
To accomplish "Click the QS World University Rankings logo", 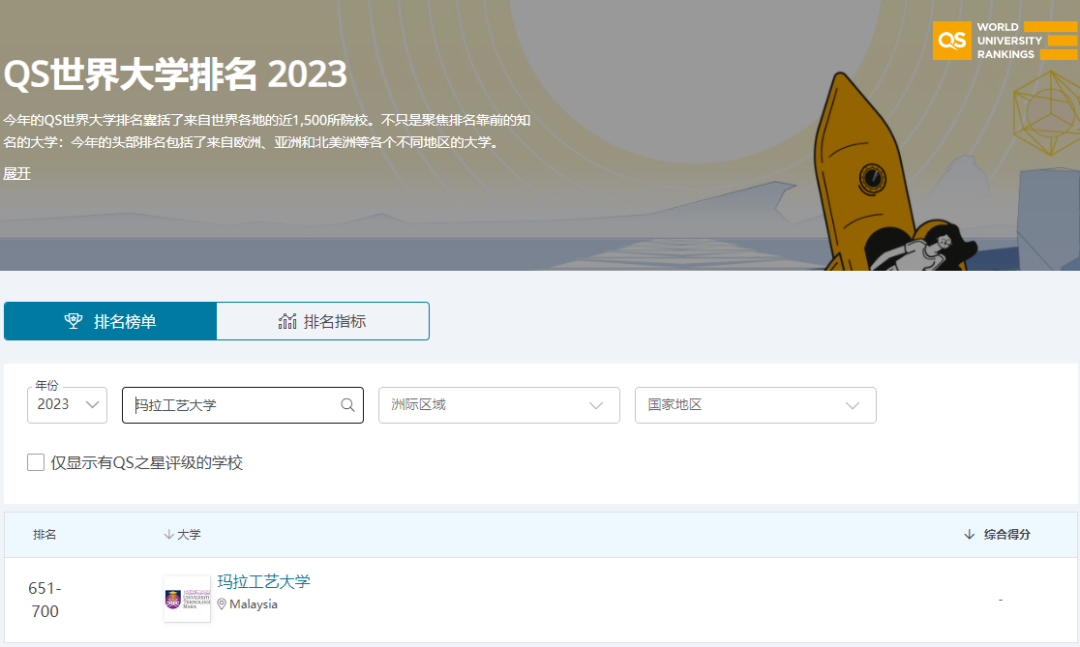I will tap(1005, 41).
